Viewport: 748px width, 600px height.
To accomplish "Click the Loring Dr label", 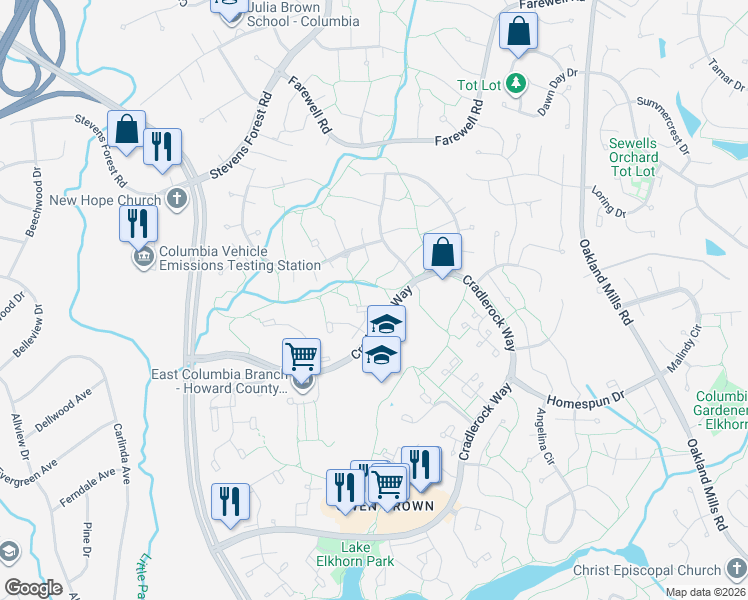I will point(609,202).
